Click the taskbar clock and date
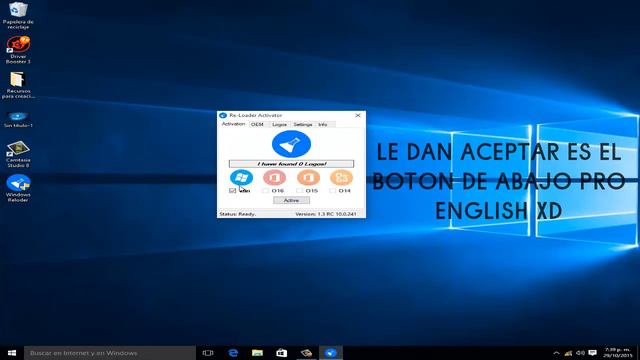The image size is (640, 360). click(617, 353)
